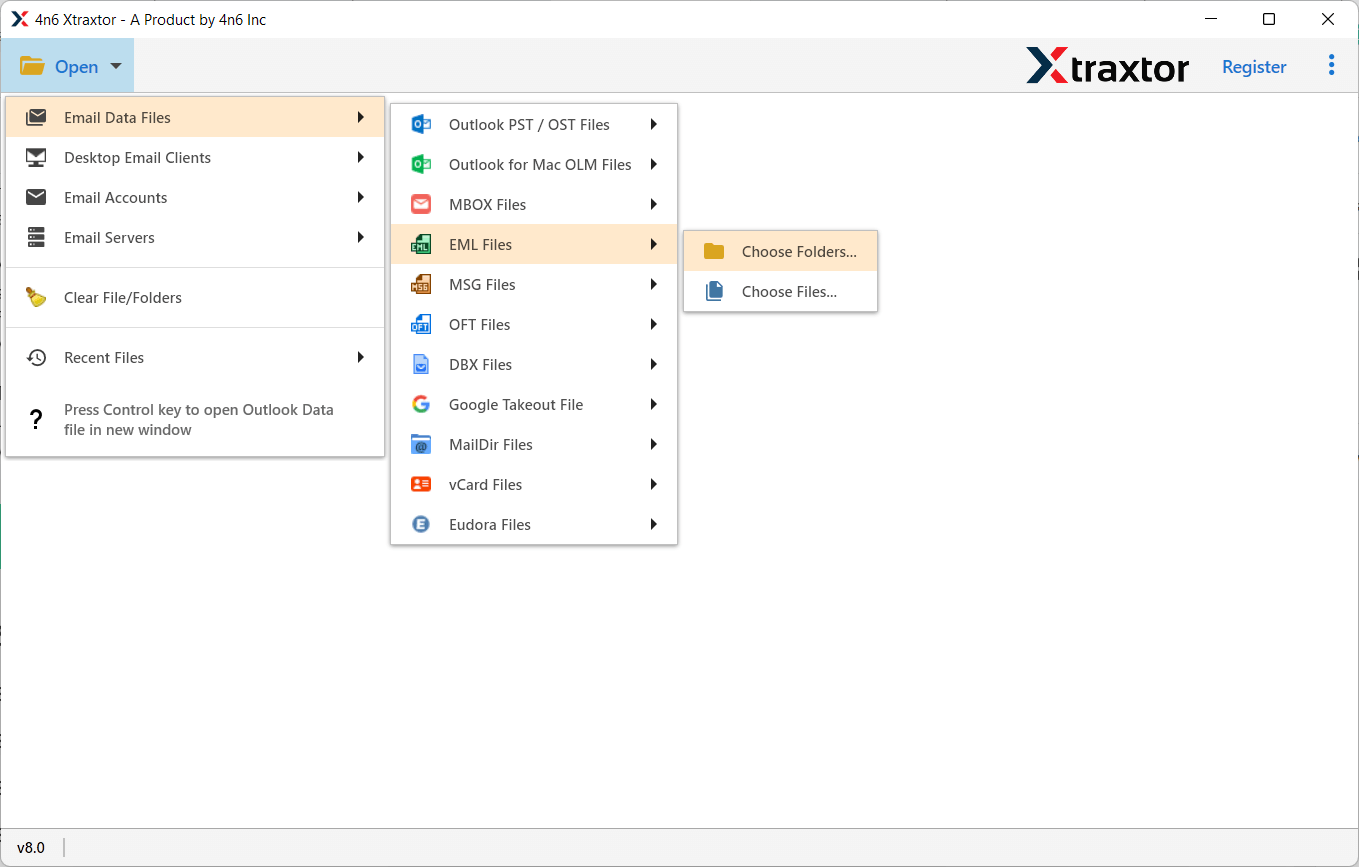The width and height of the screenshot is (1359, 867).
Task: Open the Google Takeout File menu item
Action: click(x=534, y=404)
